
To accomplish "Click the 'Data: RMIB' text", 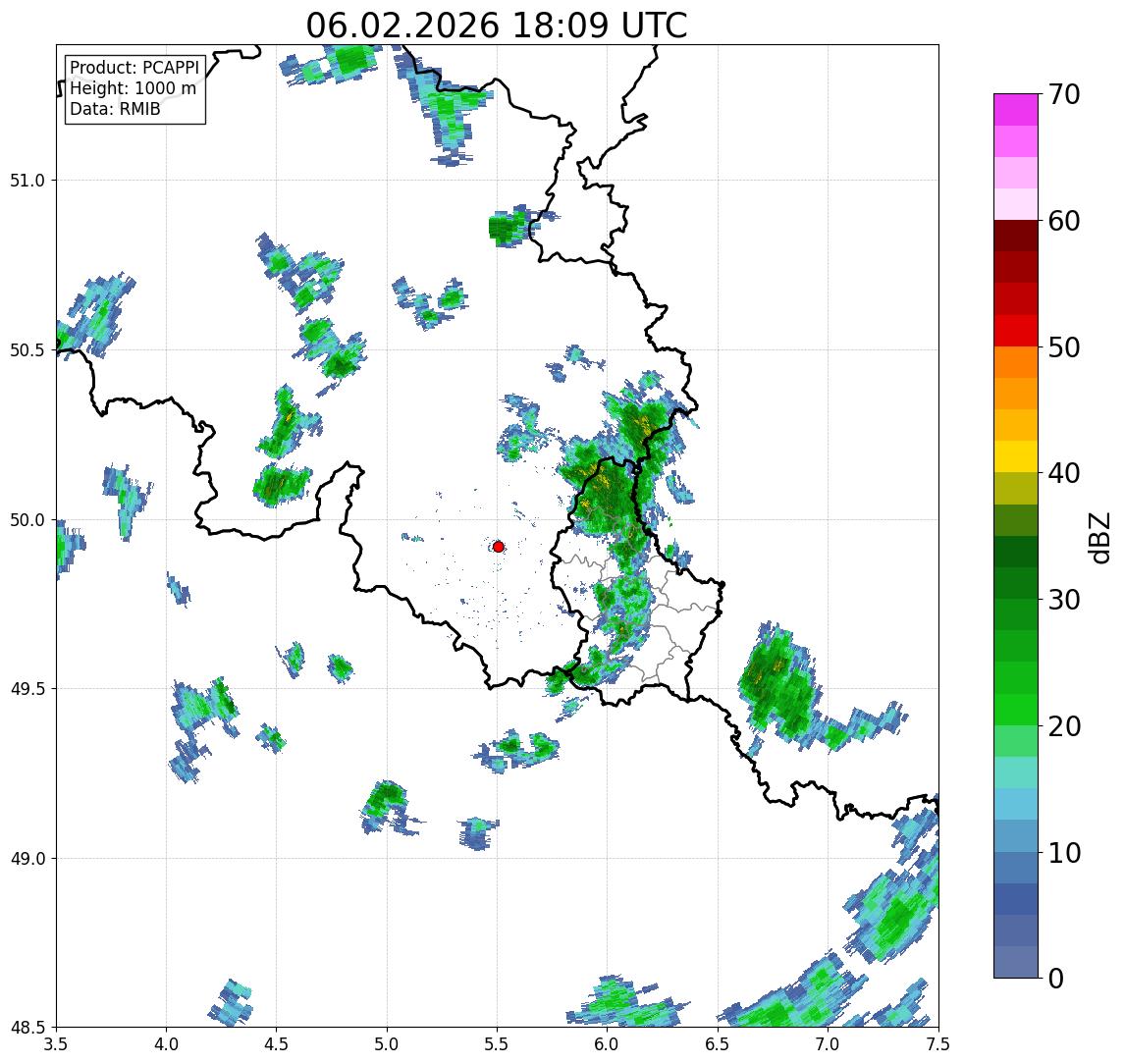I will [115, 109].
